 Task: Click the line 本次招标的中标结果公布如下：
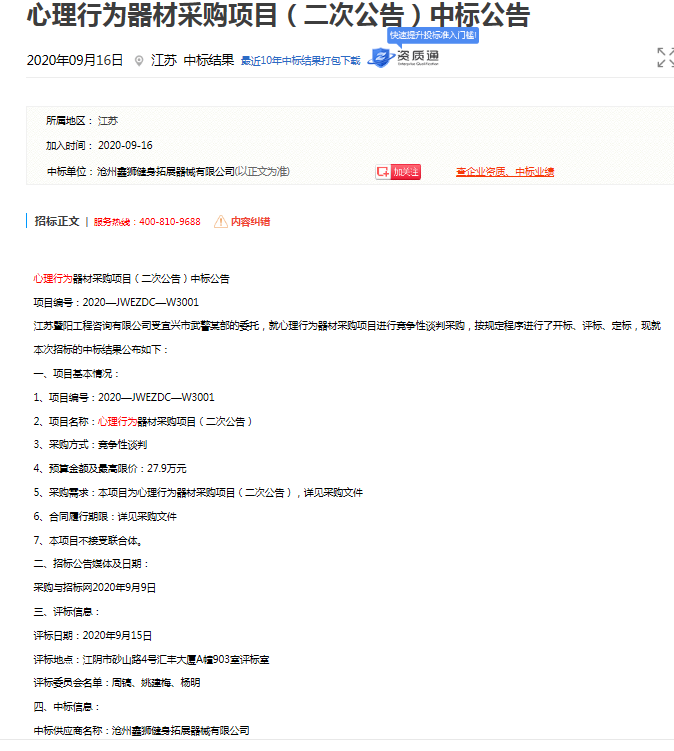pyautogui.click(x=101, y=350)
